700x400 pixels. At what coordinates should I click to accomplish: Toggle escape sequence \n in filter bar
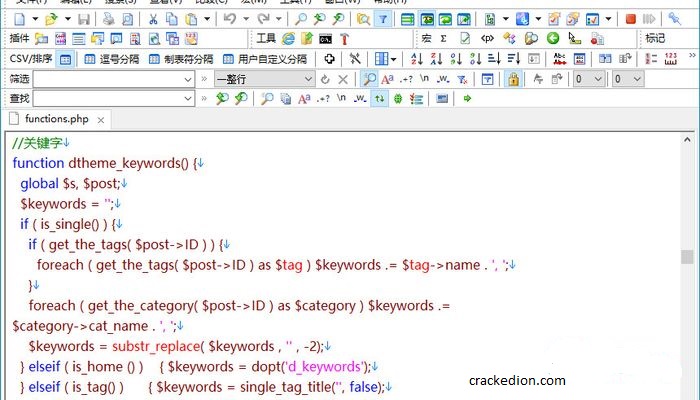(x=425, y=79)
